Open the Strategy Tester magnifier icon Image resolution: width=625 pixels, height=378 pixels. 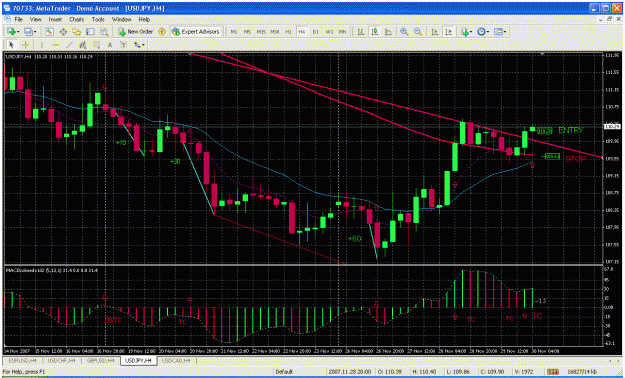[x=104, y=32]
